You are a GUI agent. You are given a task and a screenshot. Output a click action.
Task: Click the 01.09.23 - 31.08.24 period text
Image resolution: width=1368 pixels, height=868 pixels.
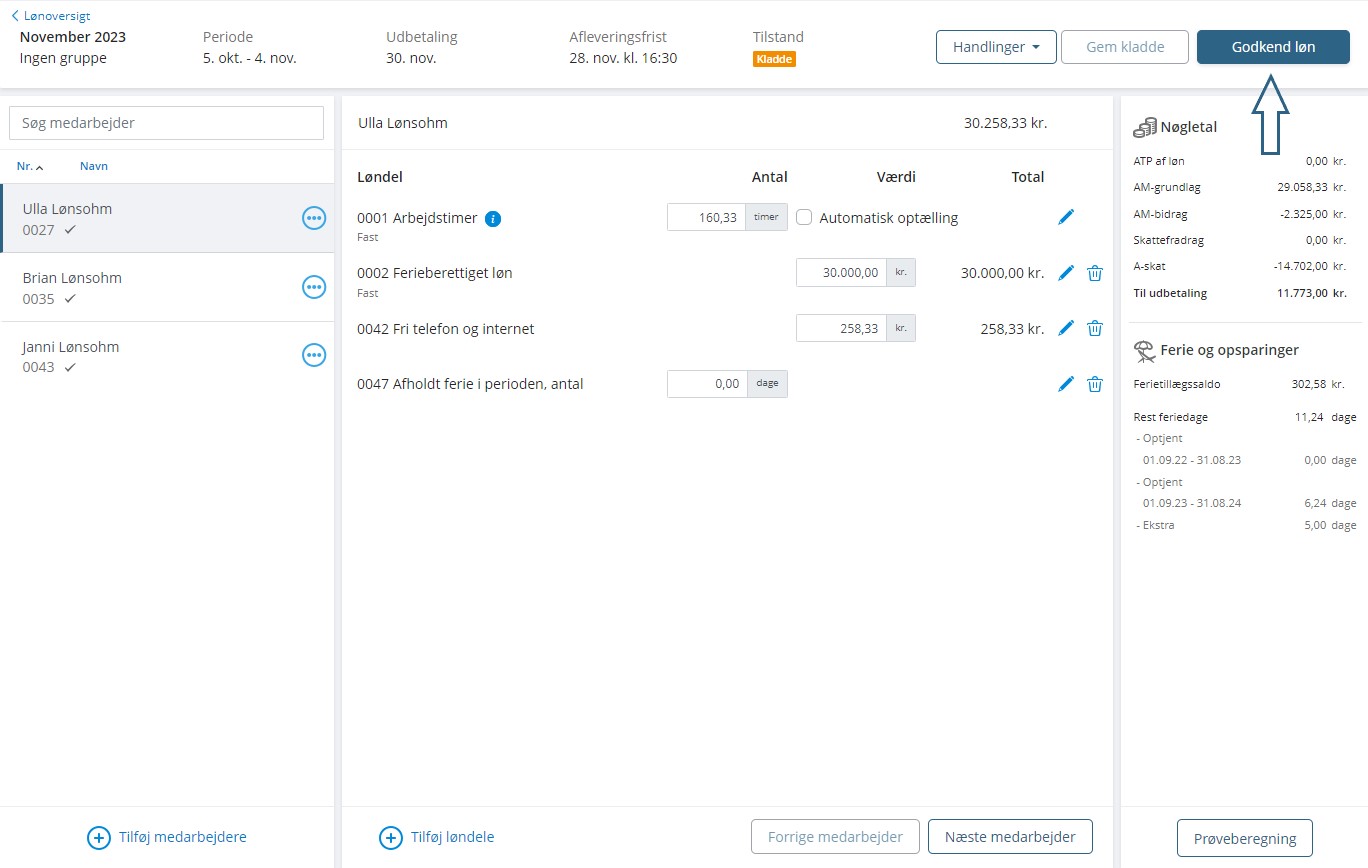pos(1192,503)
